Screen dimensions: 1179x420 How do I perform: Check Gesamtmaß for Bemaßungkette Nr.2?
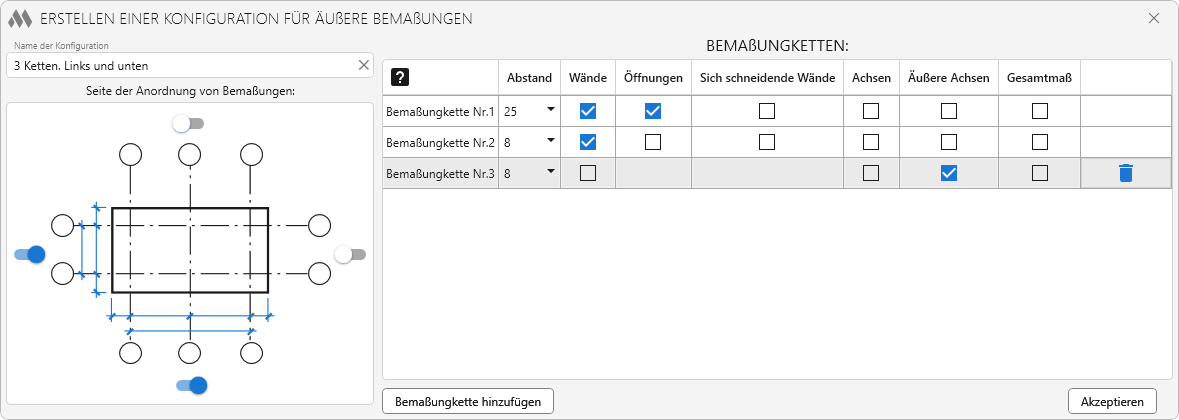pyautogui.click(x=1040, y=142)
